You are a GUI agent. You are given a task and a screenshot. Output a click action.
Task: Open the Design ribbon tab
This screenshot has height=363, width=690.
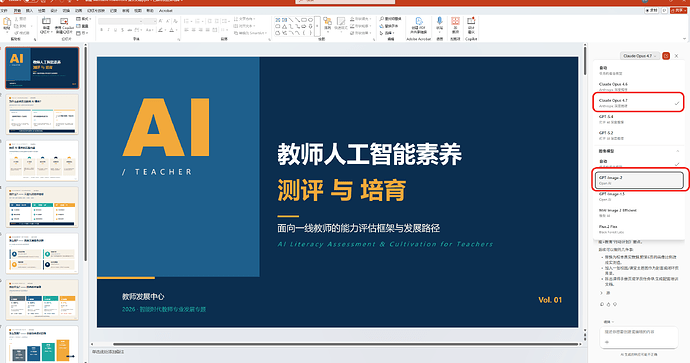(54, 10)
